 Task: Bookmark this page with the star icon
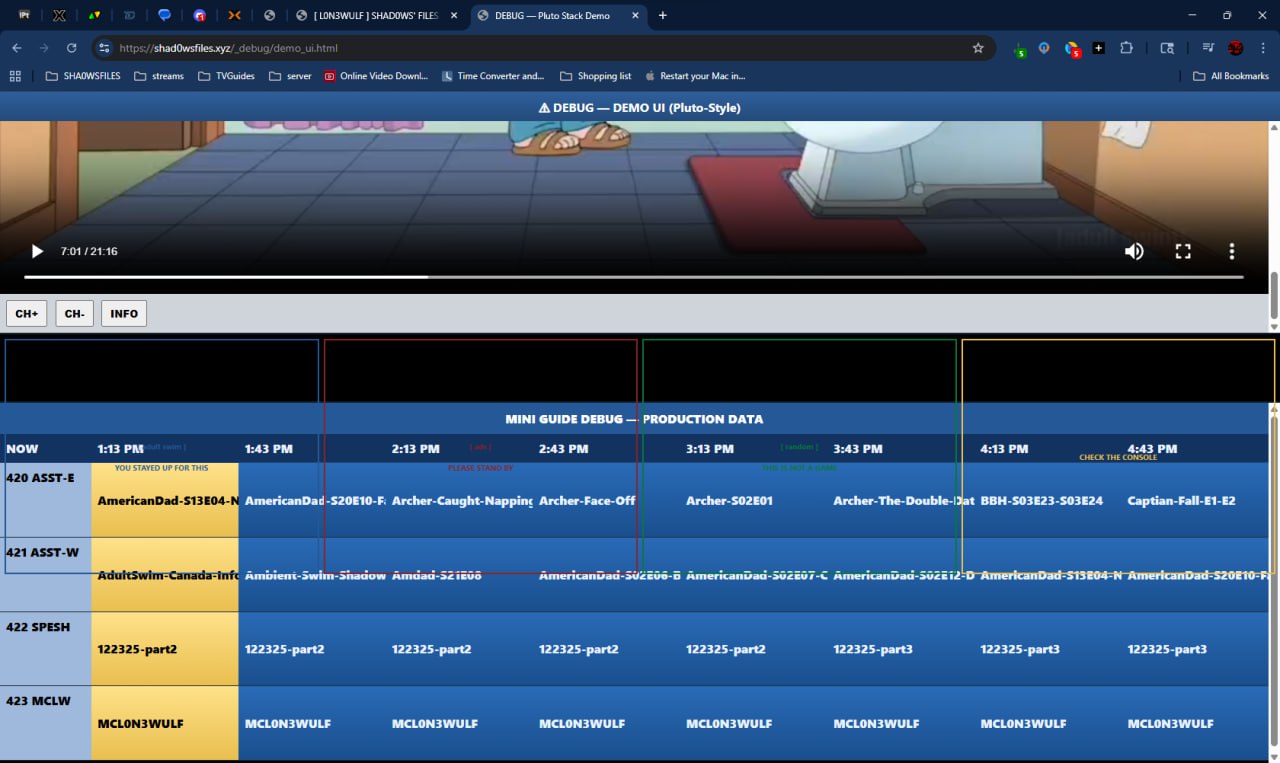[x=978, y=48]
